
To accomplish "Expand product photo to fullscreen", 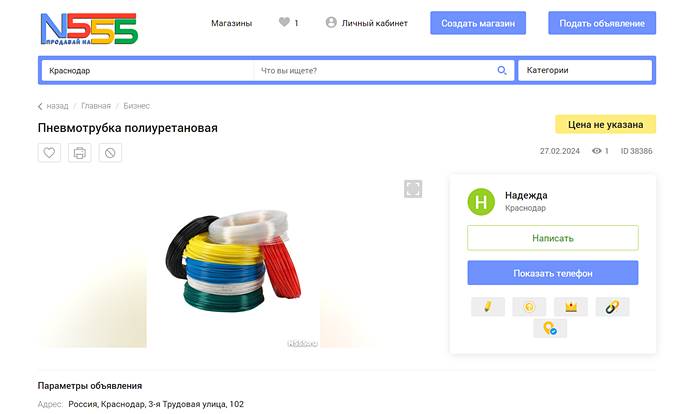I will (x=413, y=188).
